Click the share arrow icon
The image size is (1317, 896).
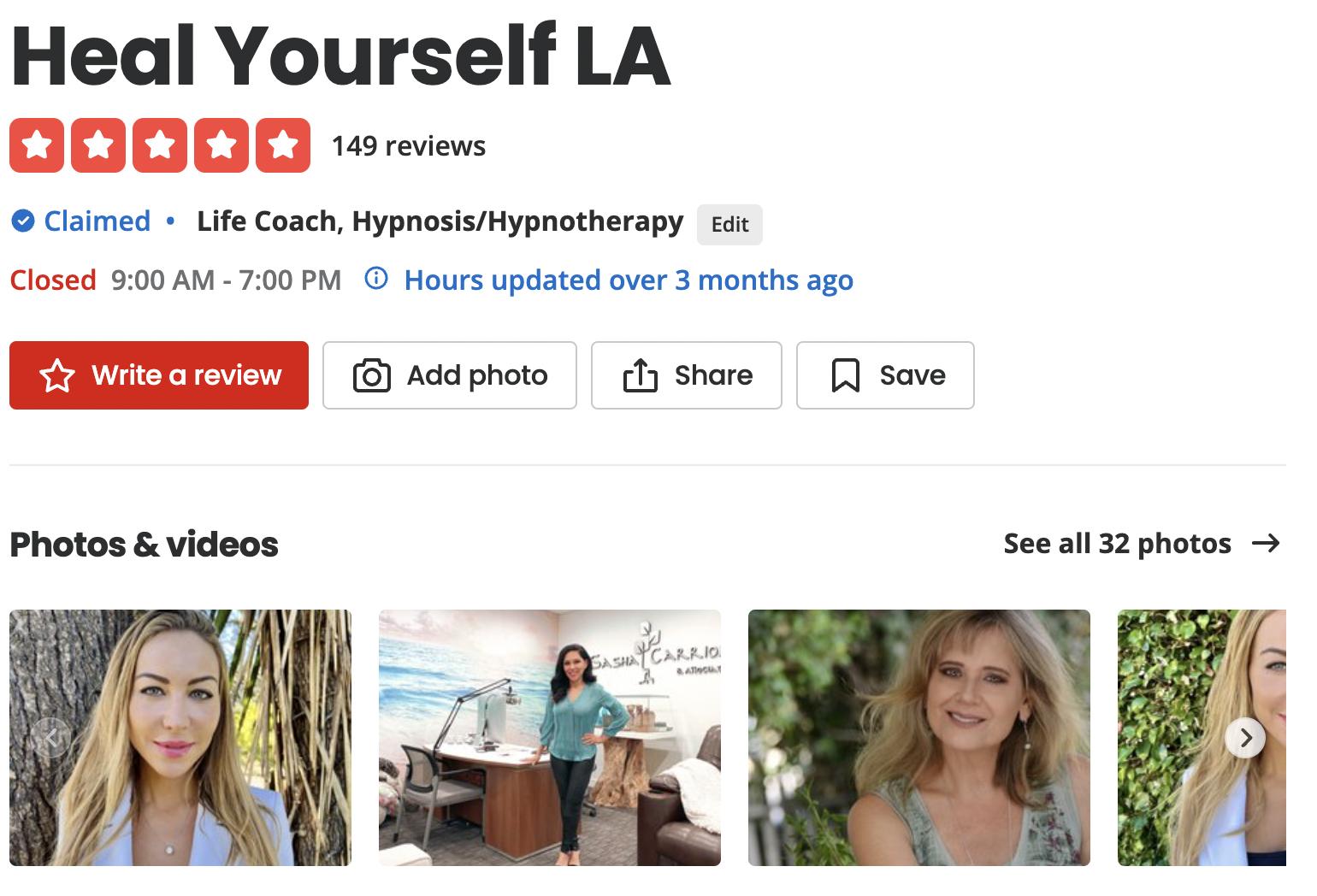click(641, 375)
